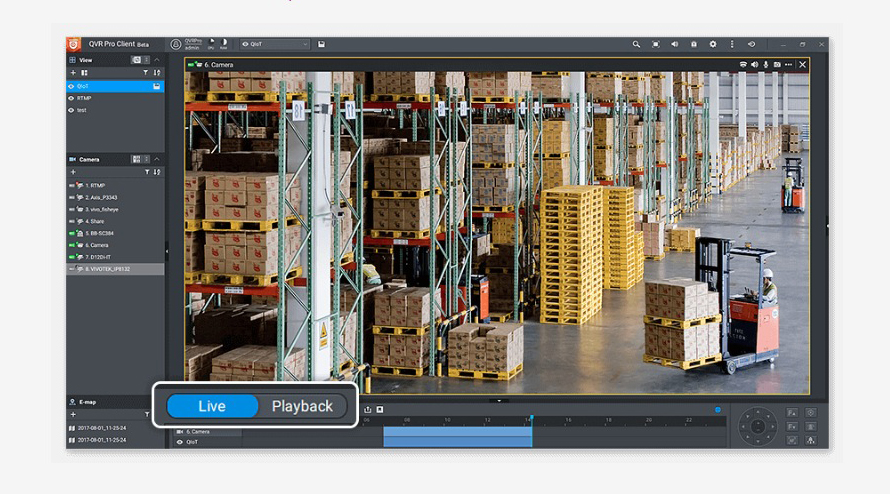Take a snapshot with the camera icon
This screenshot has height=494, width=890.
[x=777, y=64]
